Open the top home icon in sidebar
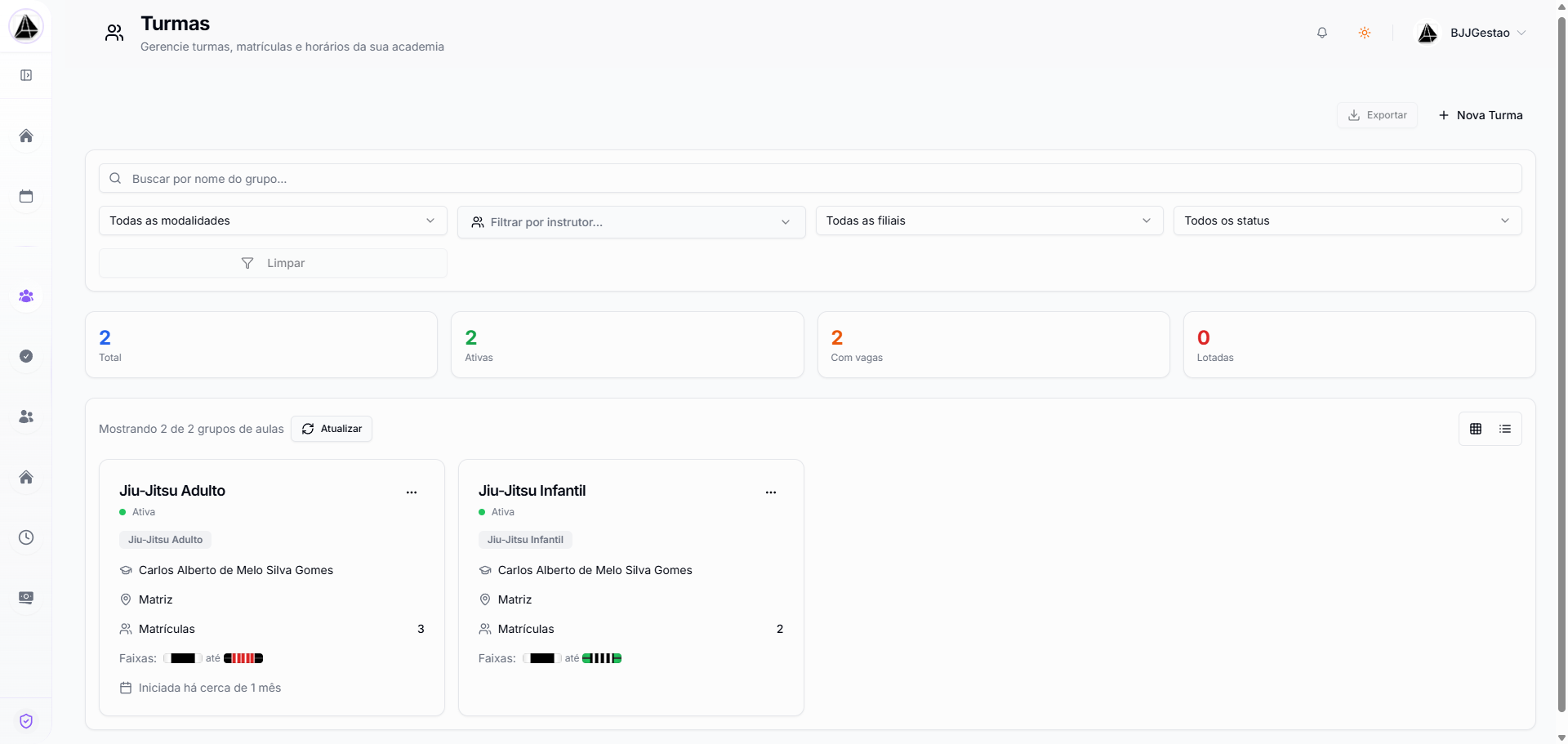 click(26, 136)
